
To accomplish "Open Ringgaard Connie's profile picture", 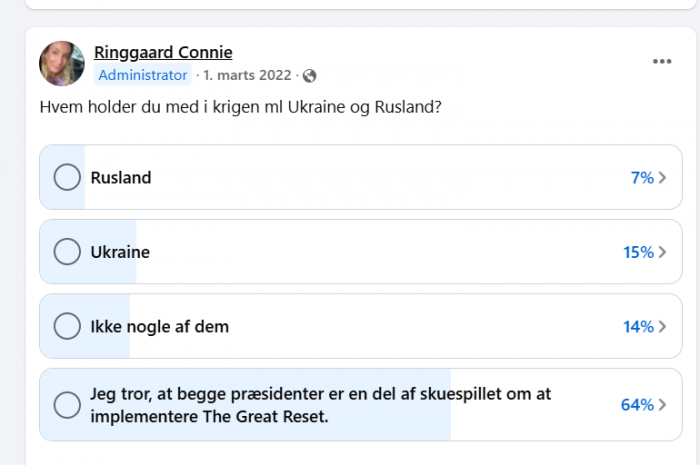I will tap(62, 63).
